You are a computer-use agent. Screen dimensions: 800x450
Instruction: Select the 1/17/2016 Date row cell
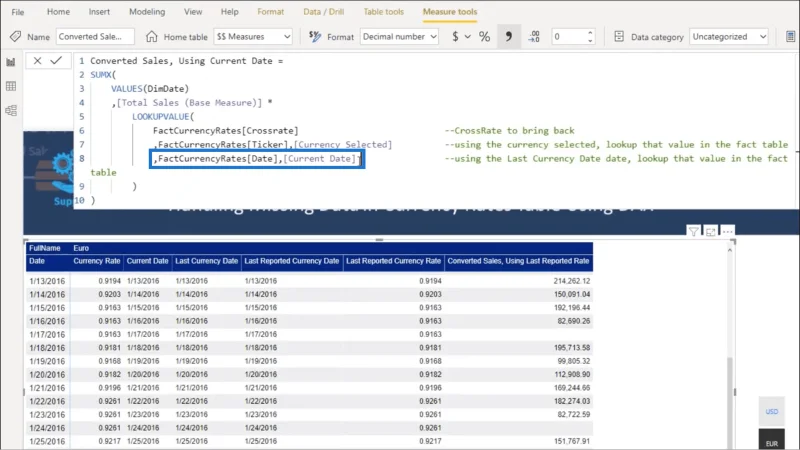tap(47, 335)
